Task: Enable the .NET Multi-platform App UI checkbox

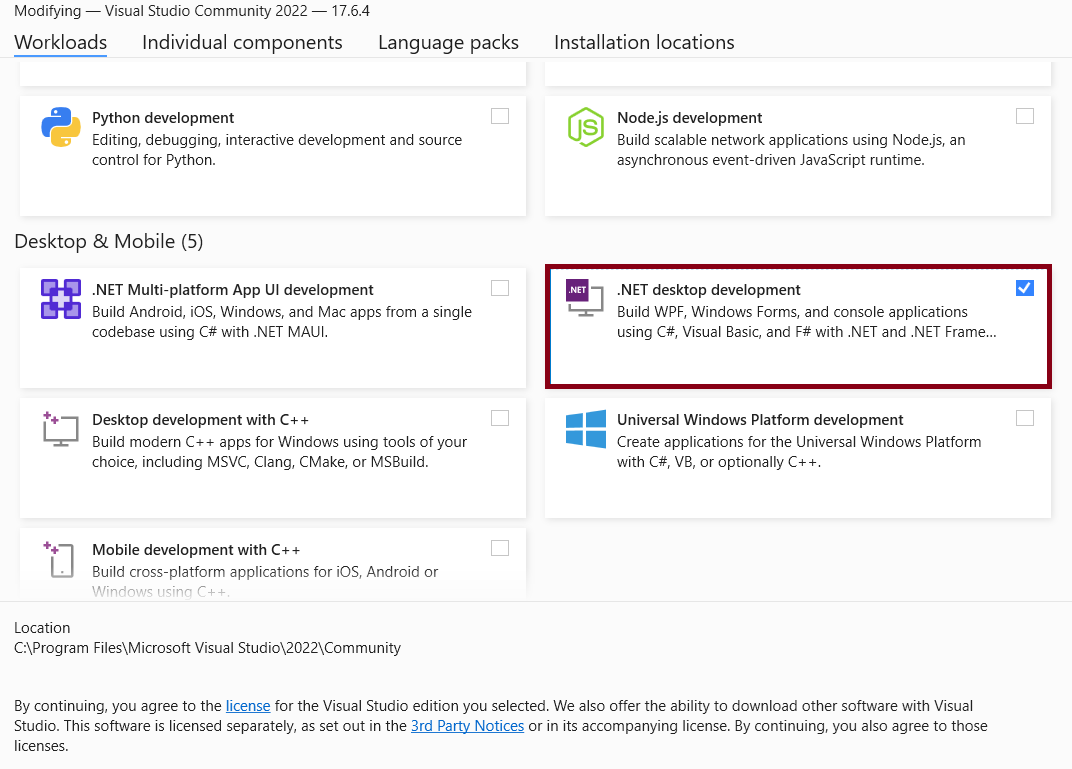Action: pos(500,288)
